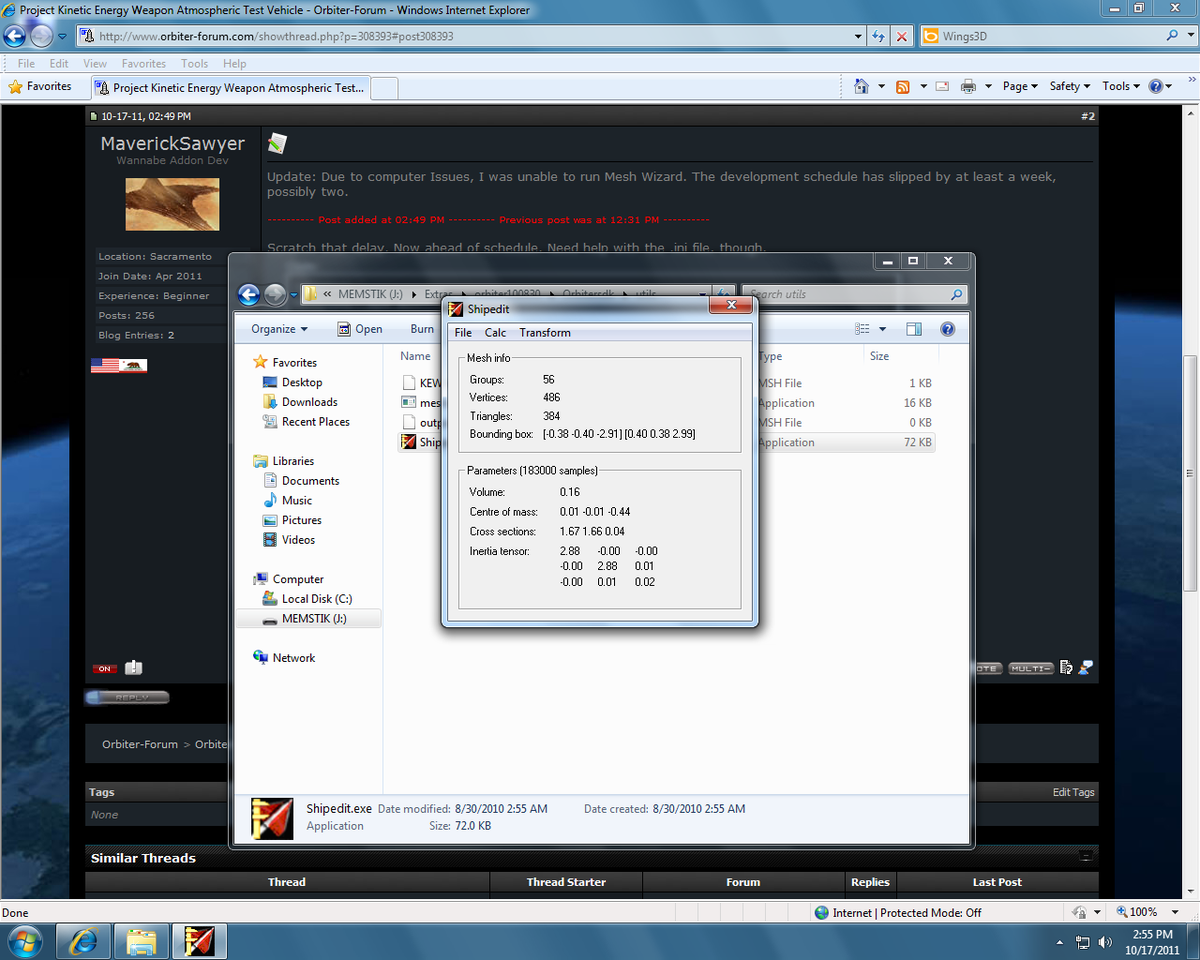Open the Print button dropdown arrow
Viewport: 1200px width, 960px height.
988,87
